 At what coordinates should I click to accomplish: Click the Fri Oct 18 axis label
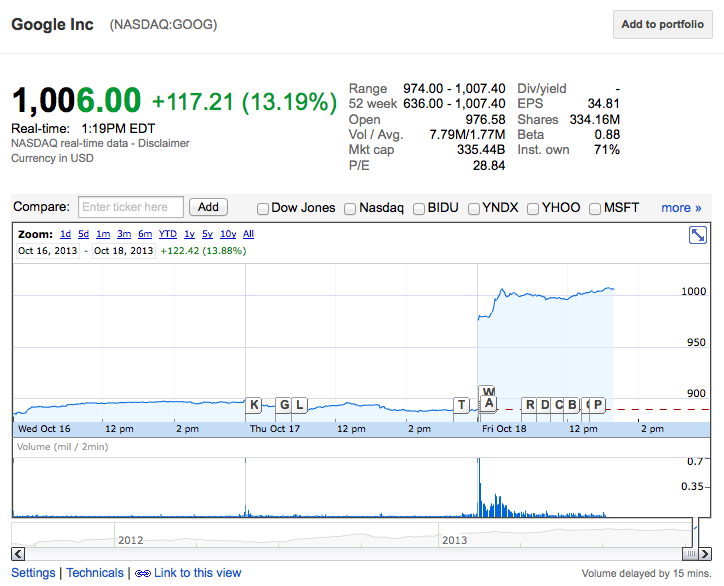tap(504, 429)
